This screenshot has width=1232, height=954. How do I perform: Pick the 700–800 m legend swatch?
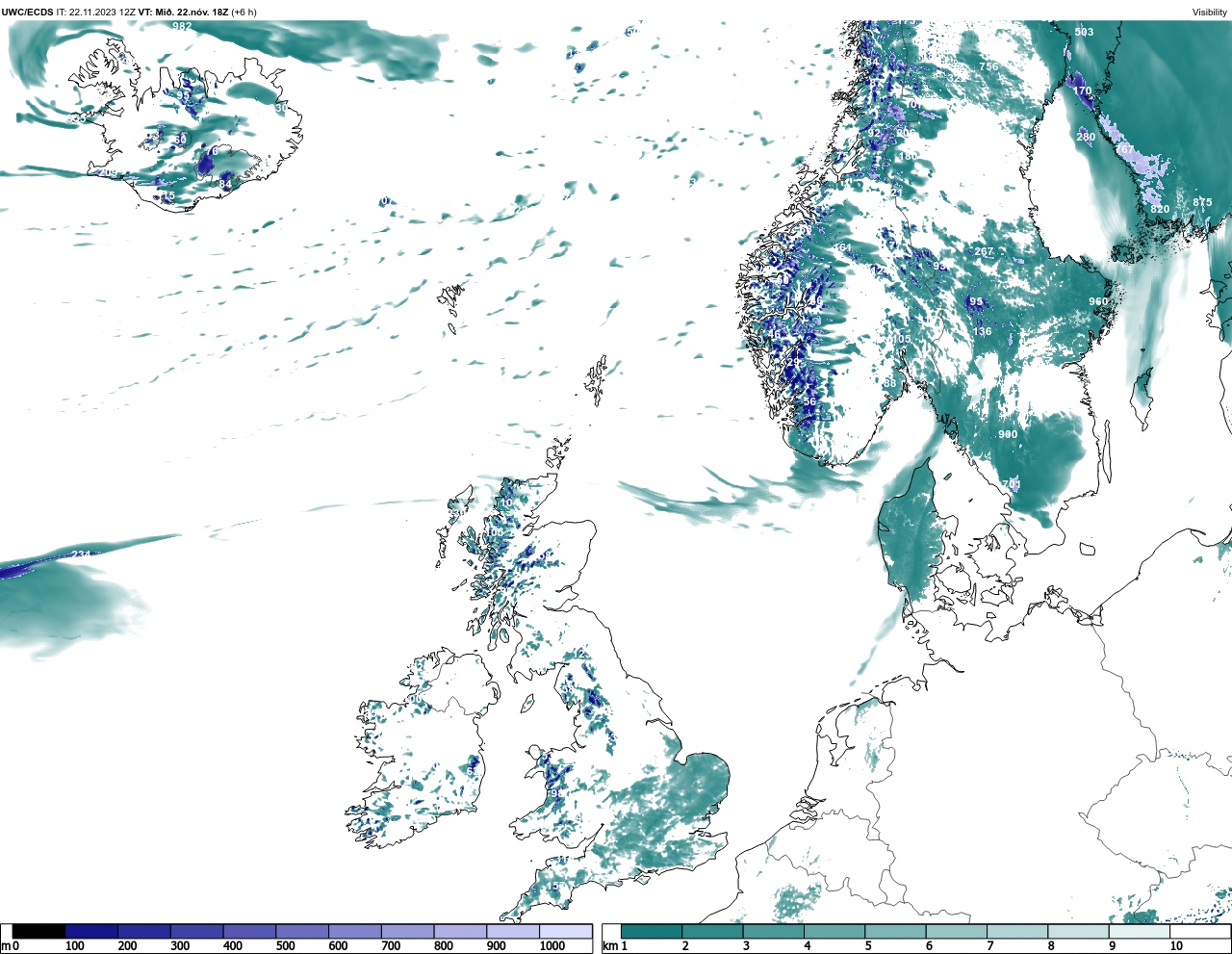407,932
